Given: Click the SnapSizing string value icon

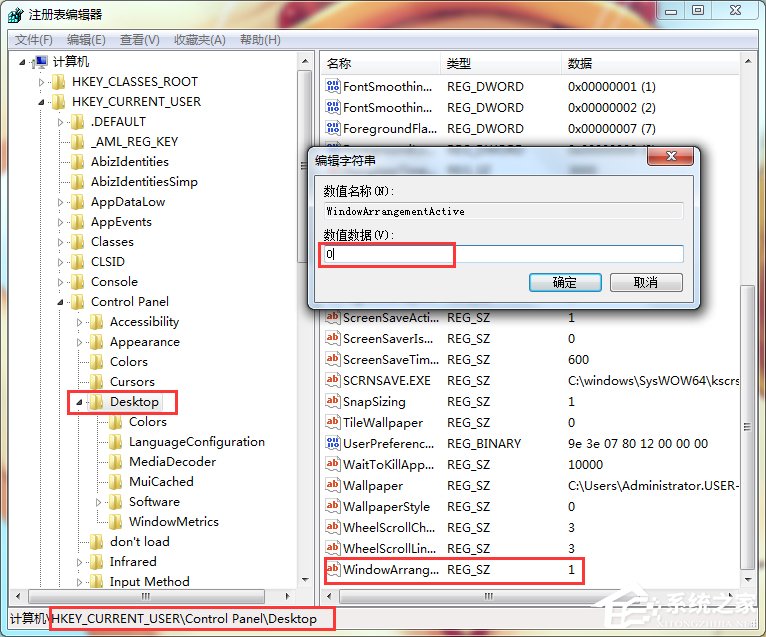Looking at the screenshot, I should click(x=333, y=402).
